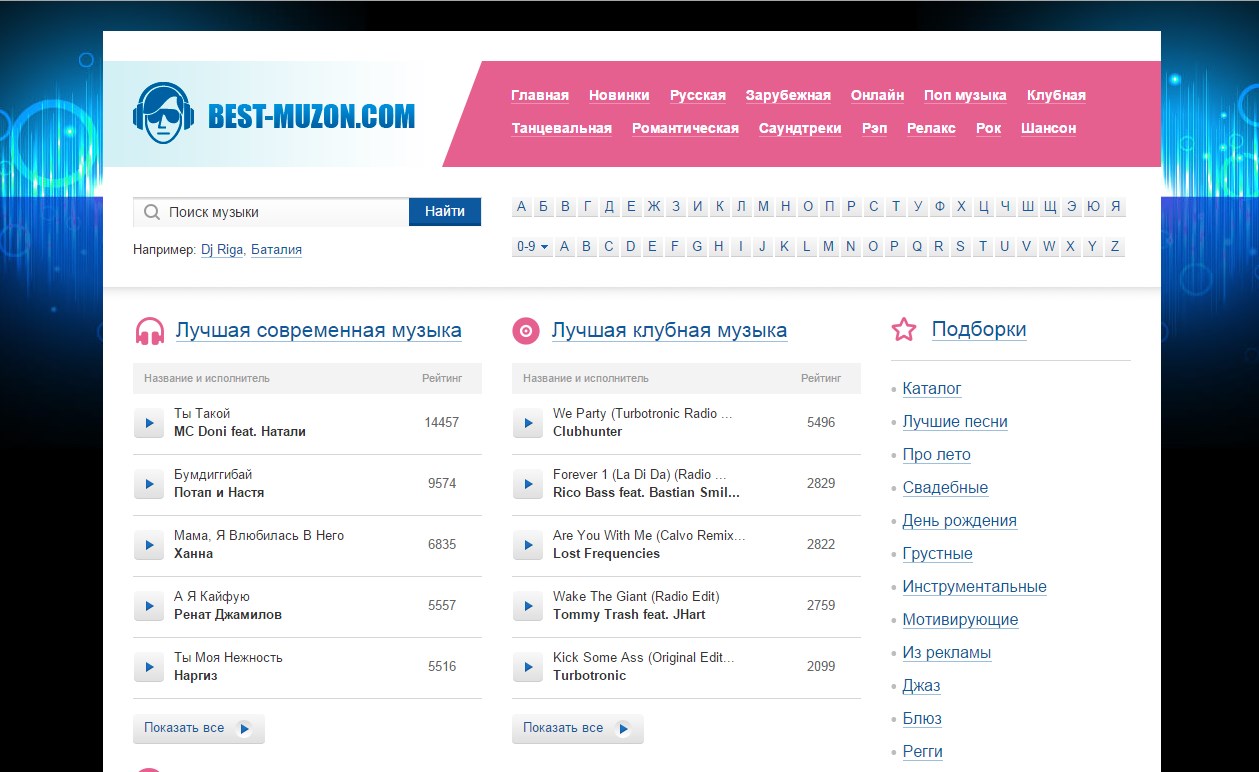This screenshot has width=1259, height=772.
Task: Show all in Лучшая клубная музыка section
Action: (578, 728)
